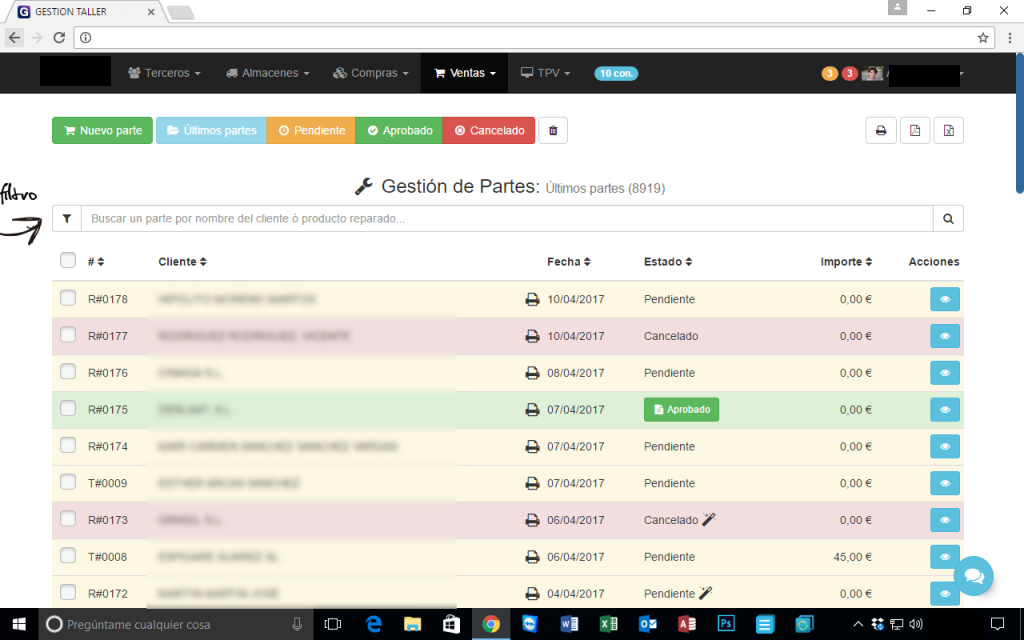The image size is (1024, 640).
Task: Open the Ventas menu
Action: pos(465,73)
